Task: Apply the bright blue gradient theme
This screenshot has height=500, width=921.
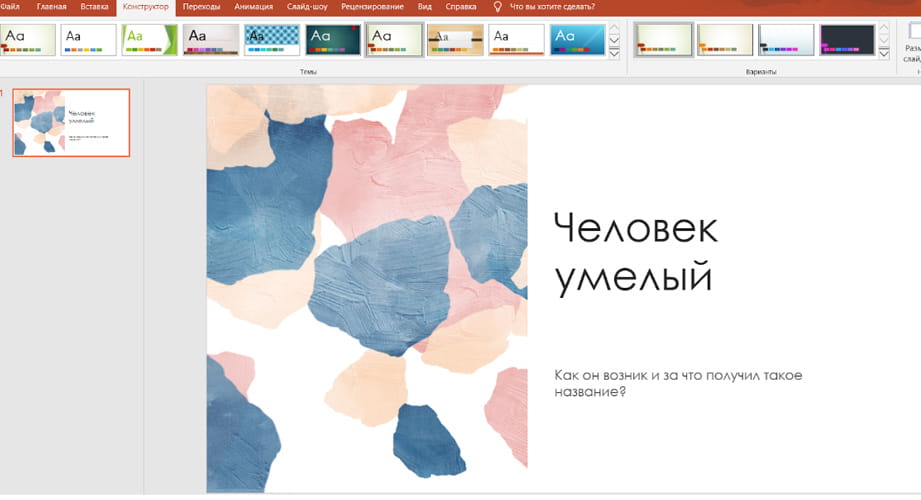Action: tap(577, 40)
